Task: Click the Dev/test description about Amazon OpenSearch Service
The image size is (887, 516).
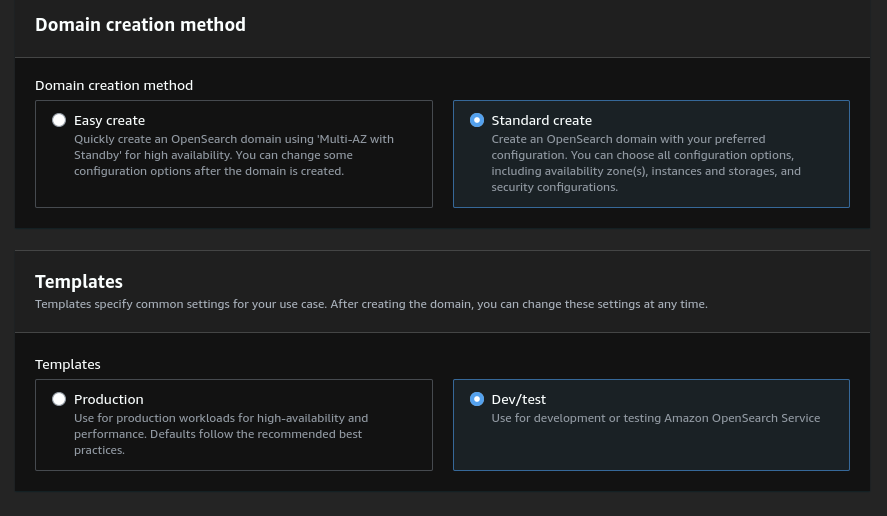Action: coord(656,418)
